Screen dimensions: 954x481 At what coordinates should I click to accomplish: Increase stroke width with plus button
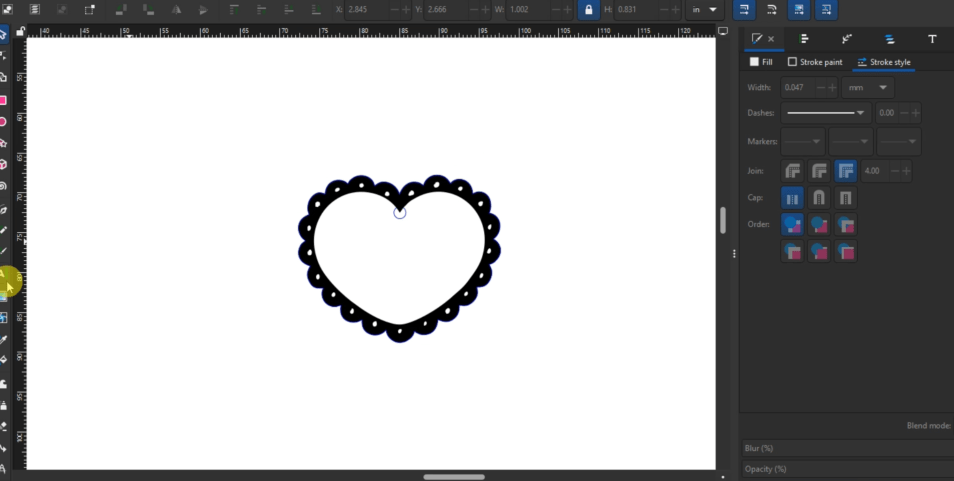(832, 88)
